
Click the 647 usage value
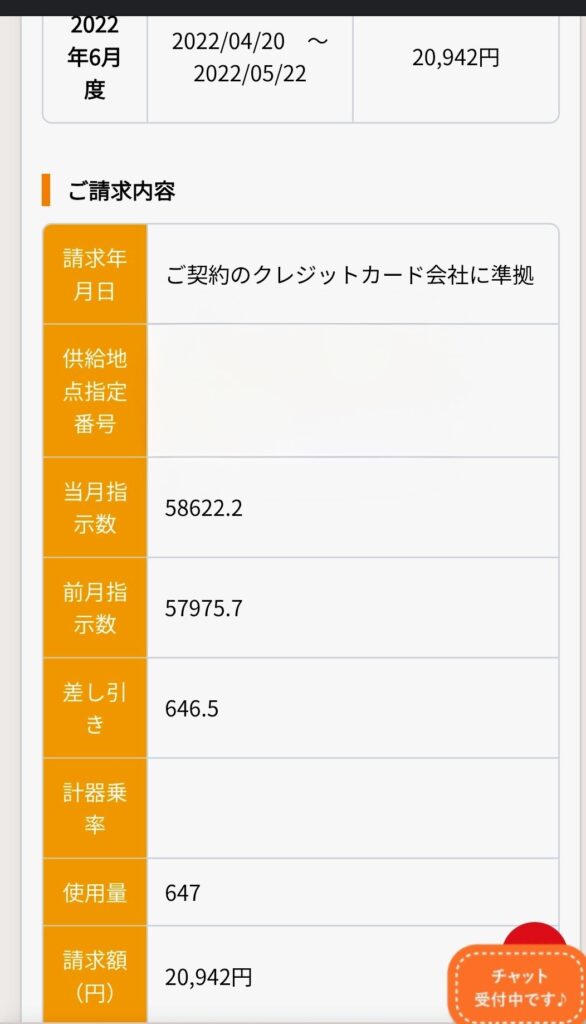(182, 893)
